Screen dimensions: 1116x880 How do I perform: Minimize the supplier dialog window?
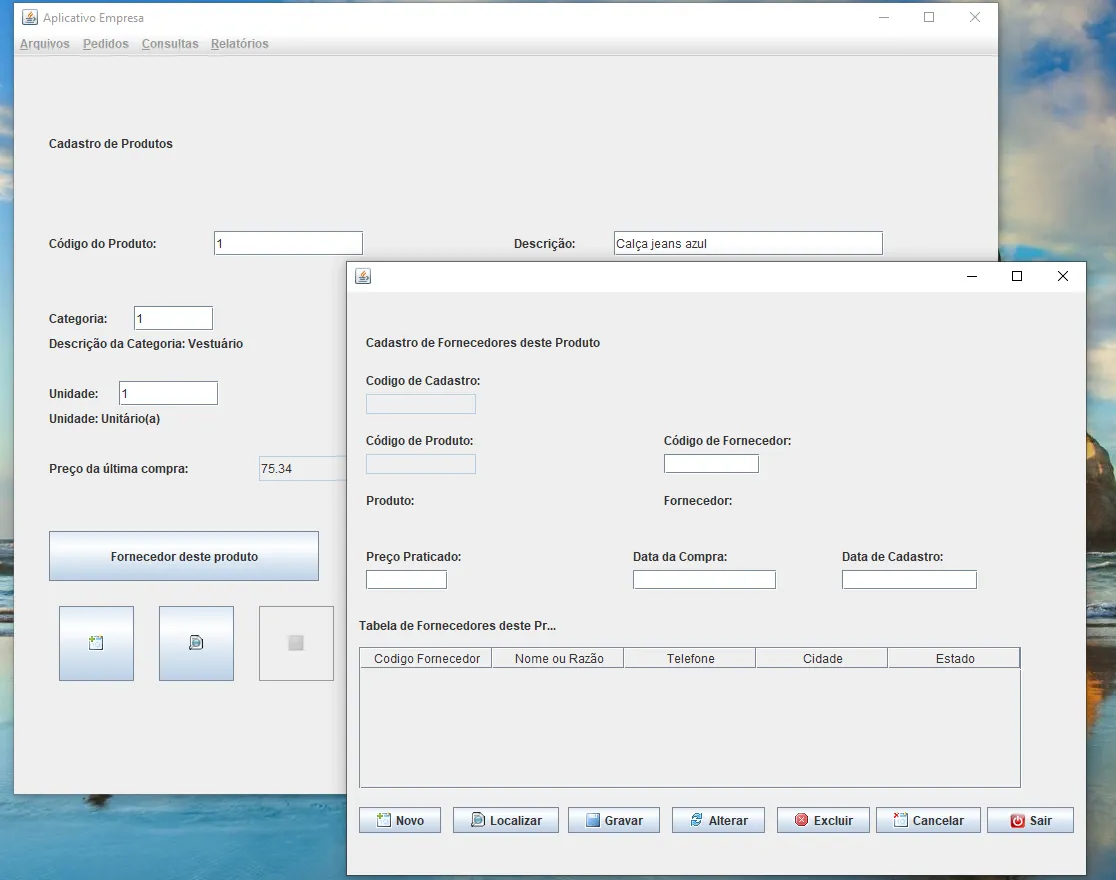(972, 276)
